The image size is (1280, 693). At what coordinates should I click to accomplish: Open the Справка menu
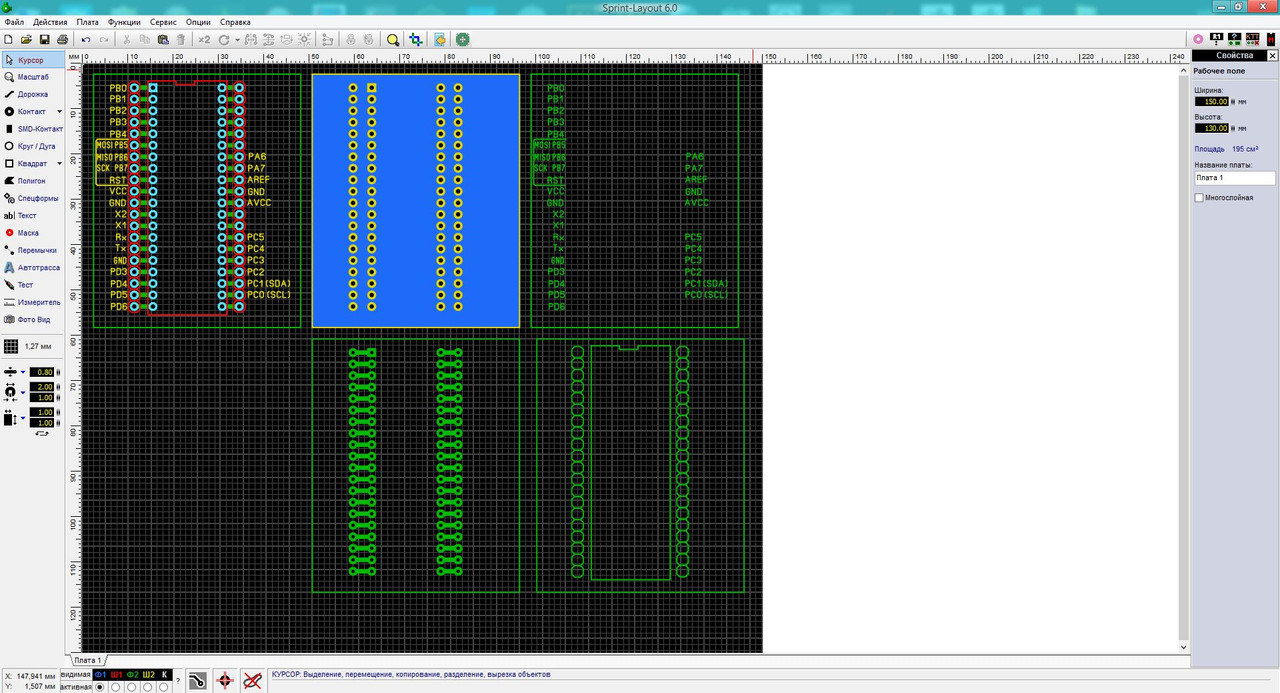coord(235,21)
